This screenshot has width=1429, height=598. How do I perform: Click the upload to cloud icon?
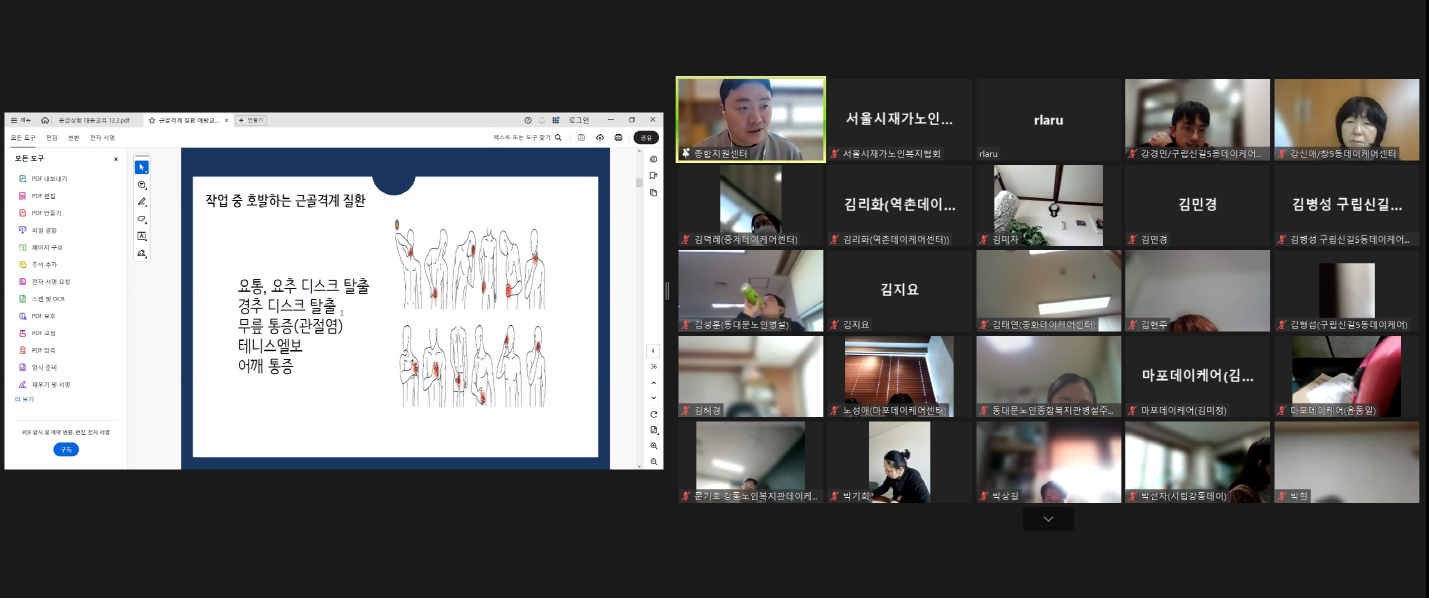(600, 137)
